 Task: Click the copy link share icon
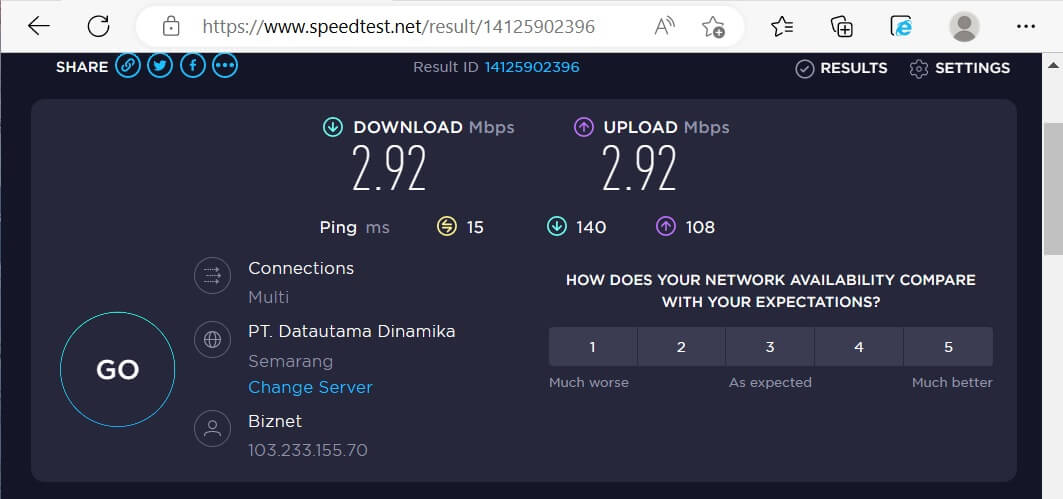pyautogui.click(x=127, y=66)
